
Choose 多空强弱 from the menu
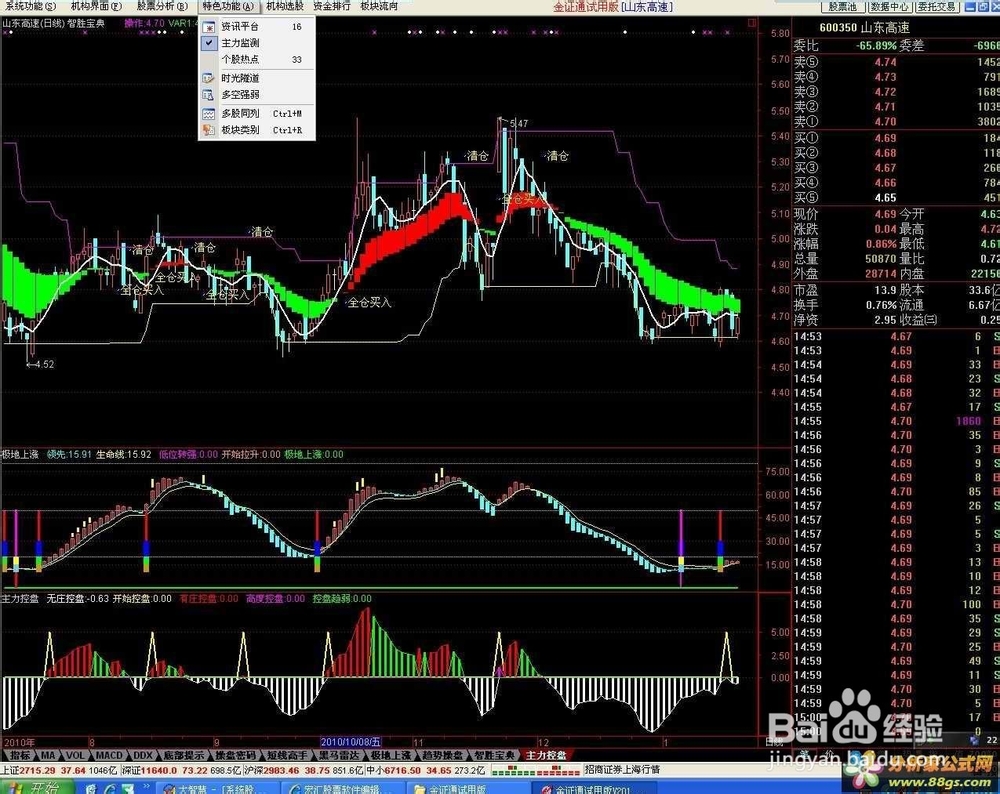tap(257, 95)
